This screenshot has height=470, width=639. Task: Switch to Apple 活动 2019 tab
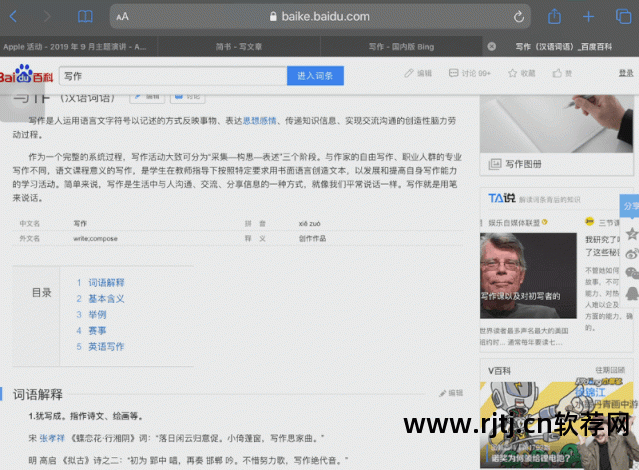75,46
